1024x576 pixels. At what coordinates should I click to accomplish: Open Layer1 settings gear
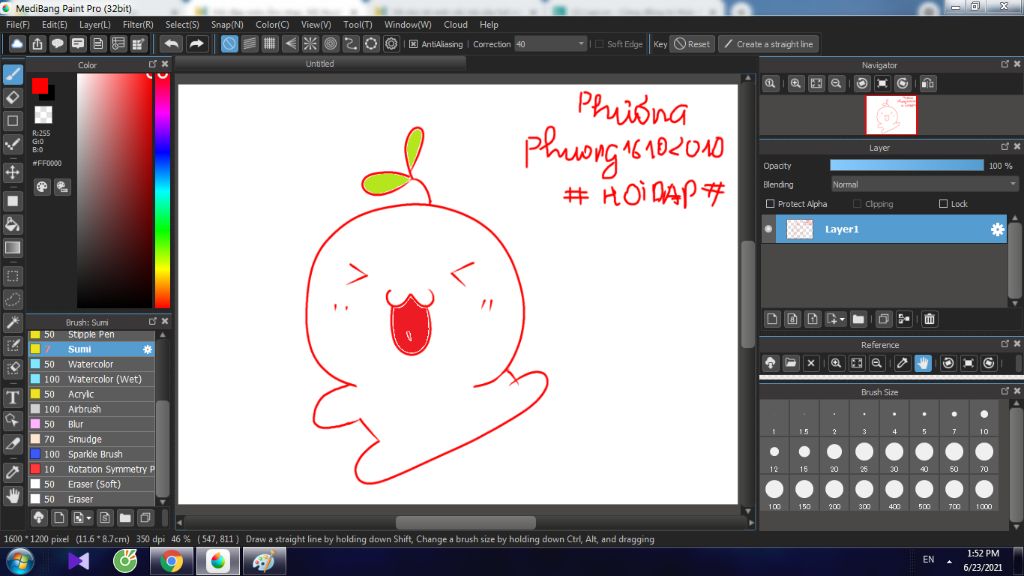click(x=997, y=229)
